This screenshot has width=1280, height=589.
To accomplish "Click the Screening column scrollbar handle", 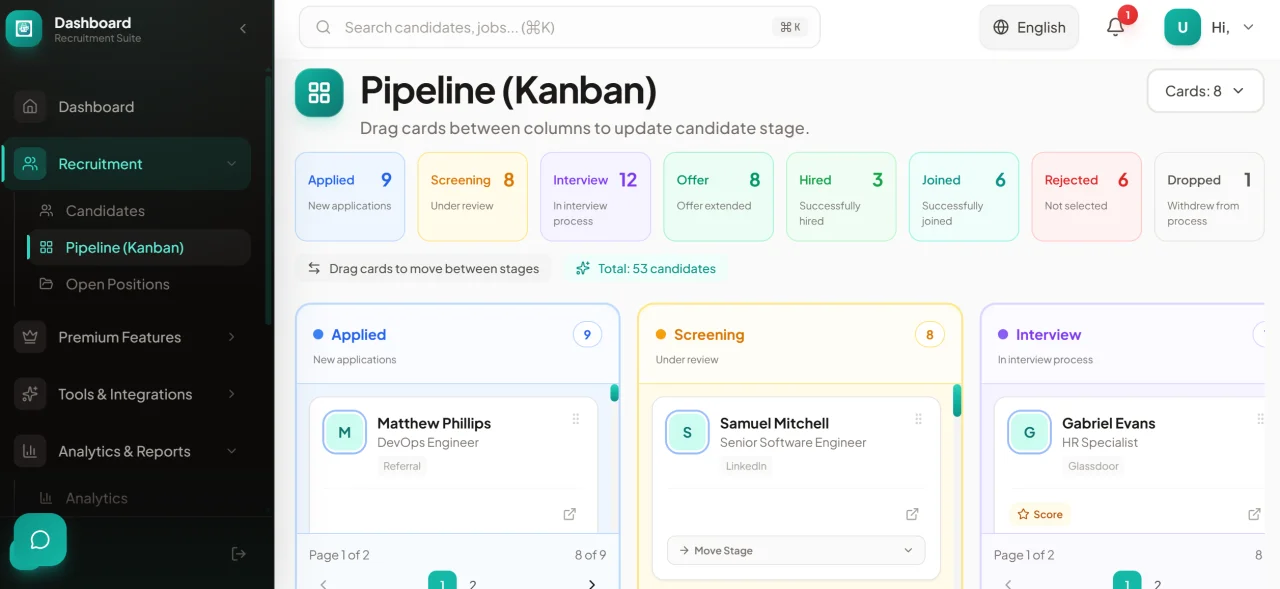I will point(957,400).
